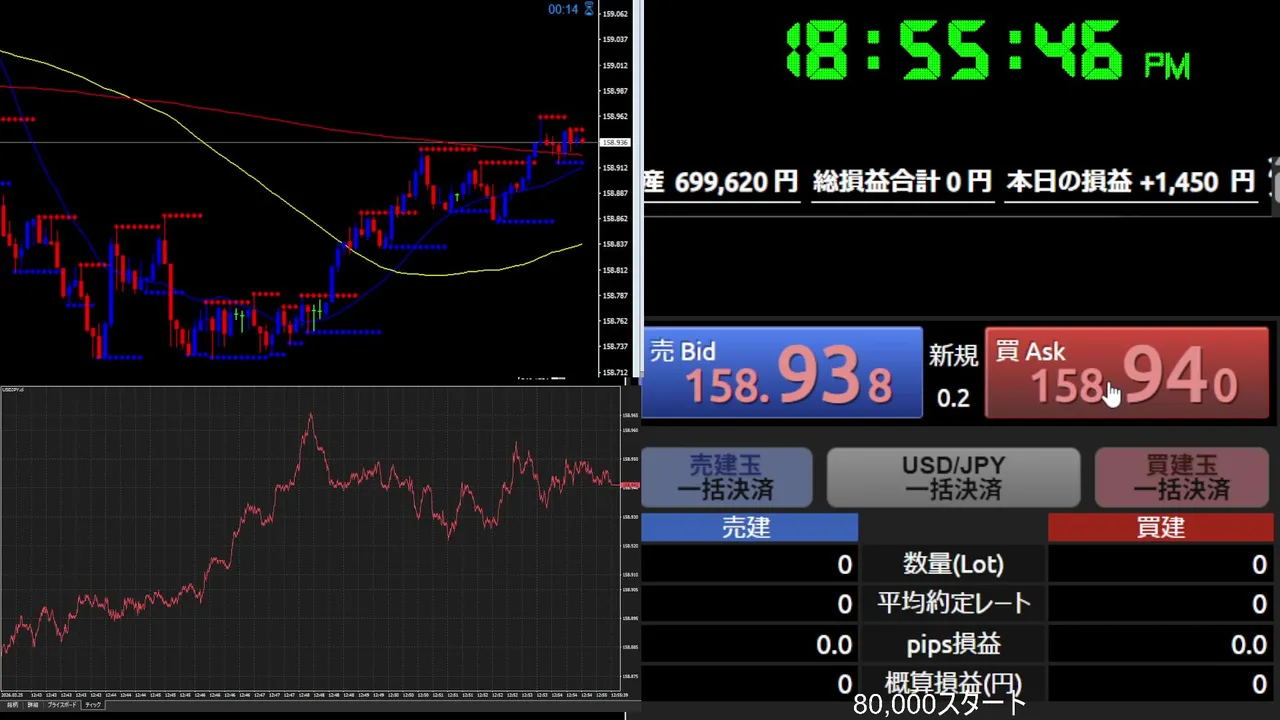Close all sell positions with 売建玉 一括決済
Image resolution: width=1280 pixels, height=720 pixels.
pos(726,477)
